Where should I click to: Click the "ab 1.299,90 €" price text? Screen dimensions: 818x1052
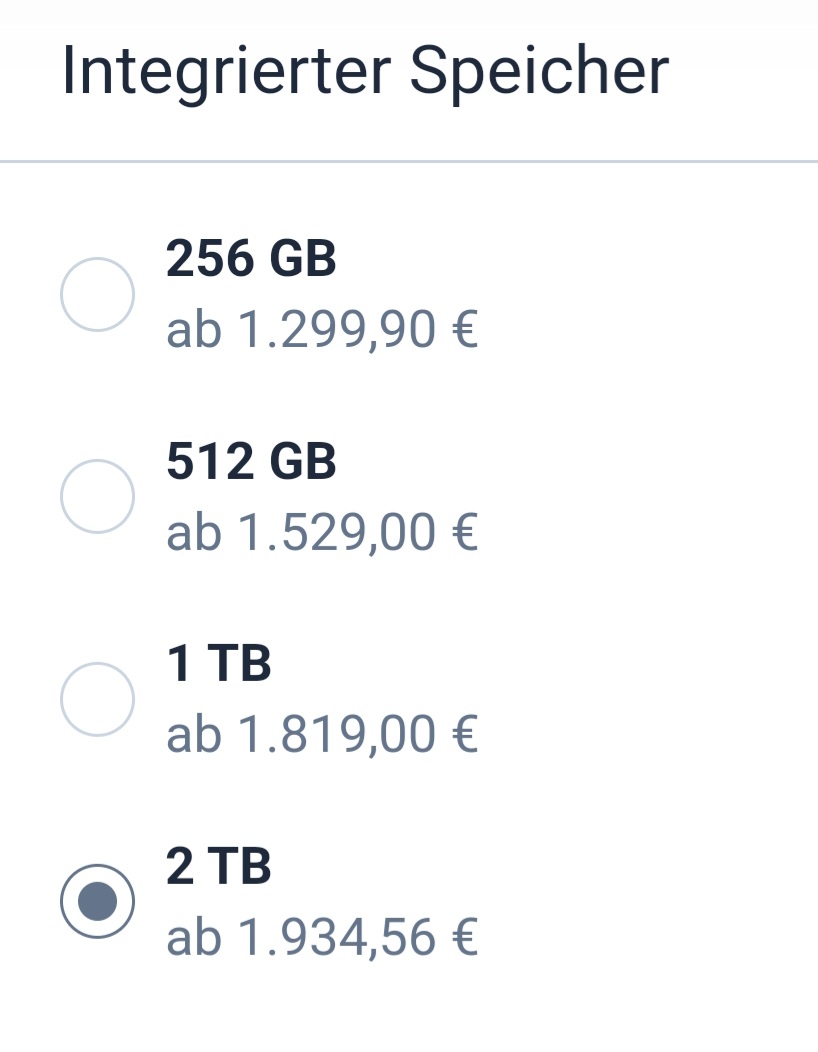[x=322, y=330]
